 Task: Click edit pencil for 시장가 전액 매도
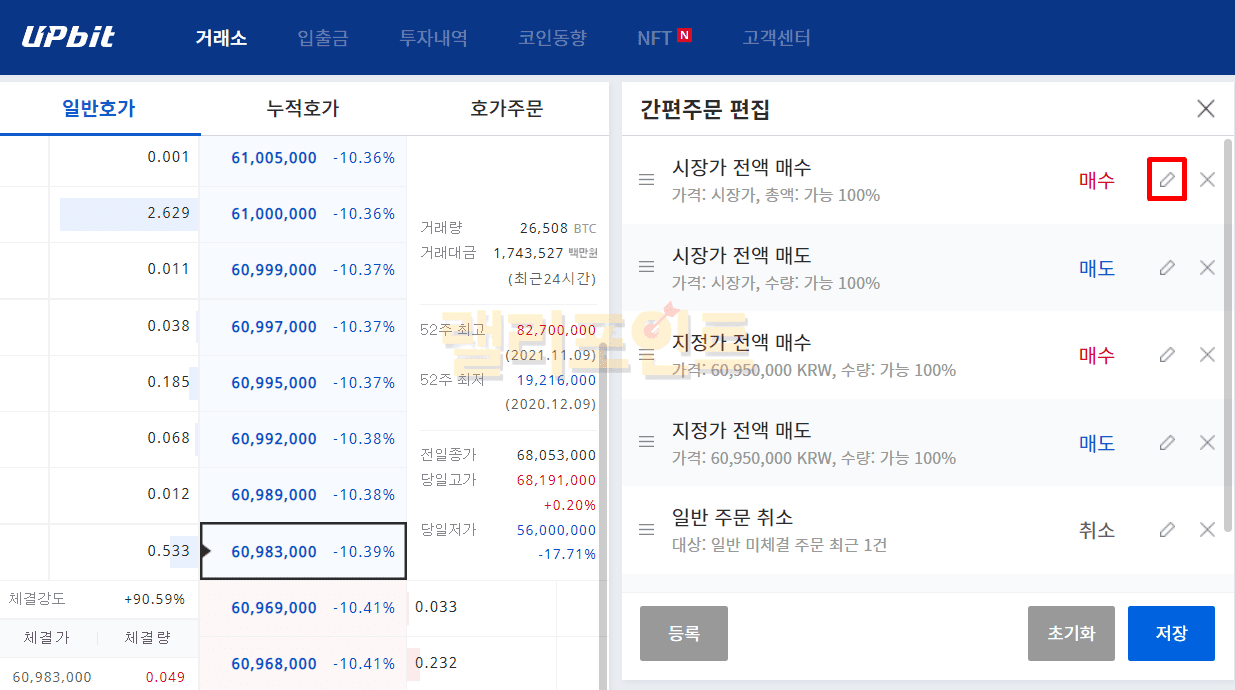(x=1166, y=268)
